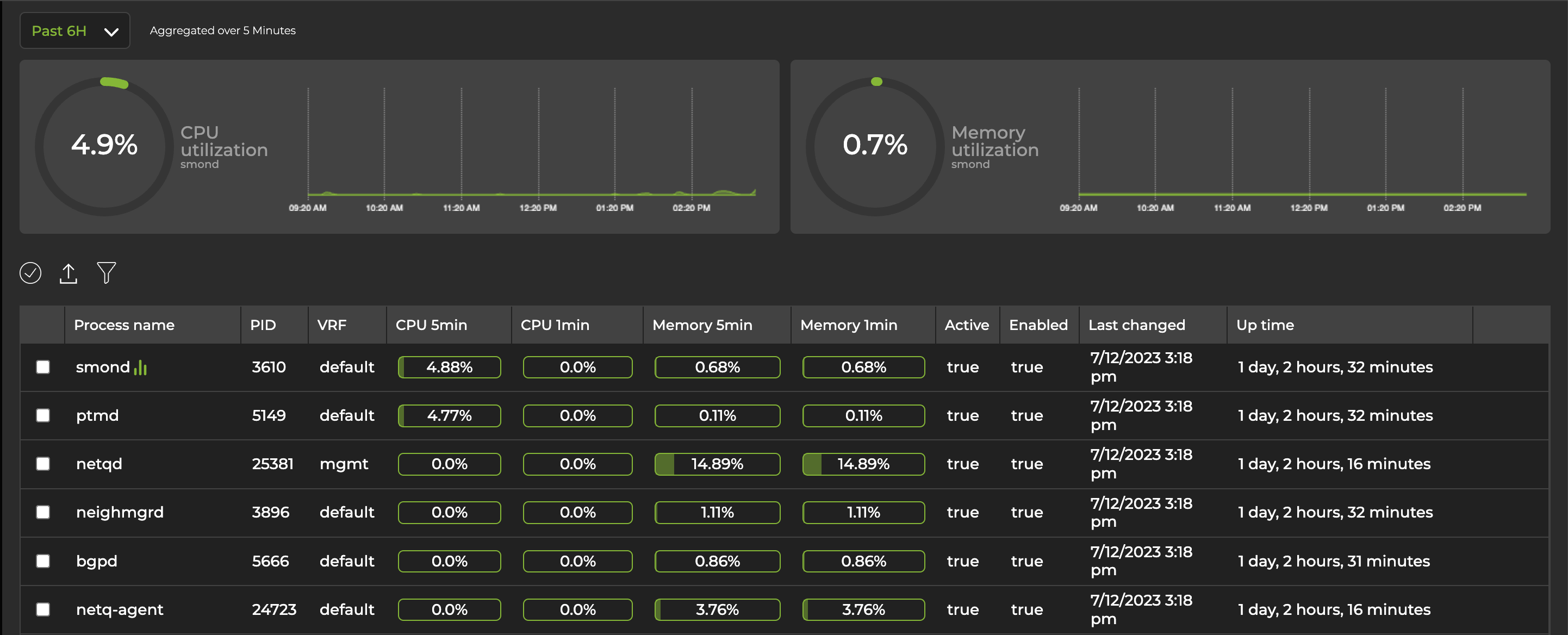This screenshot has height=635, width=1568.
Task: Click the Memory 5min column header
Action: [702, 325]
